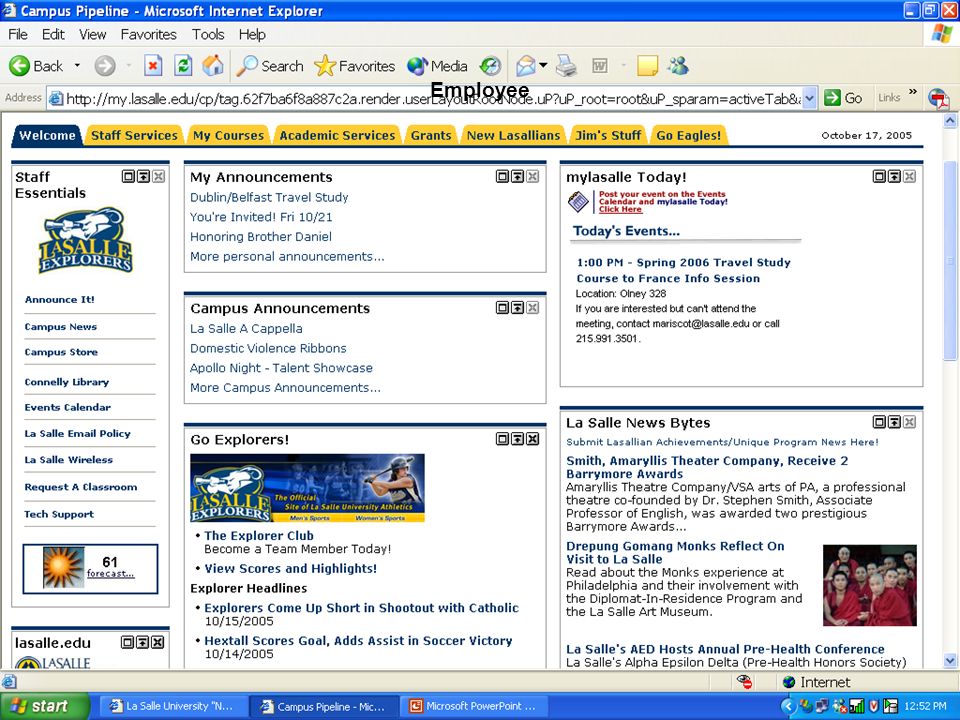
Task: Detach the My Announcements channel
Action: (x=517, y=176)
